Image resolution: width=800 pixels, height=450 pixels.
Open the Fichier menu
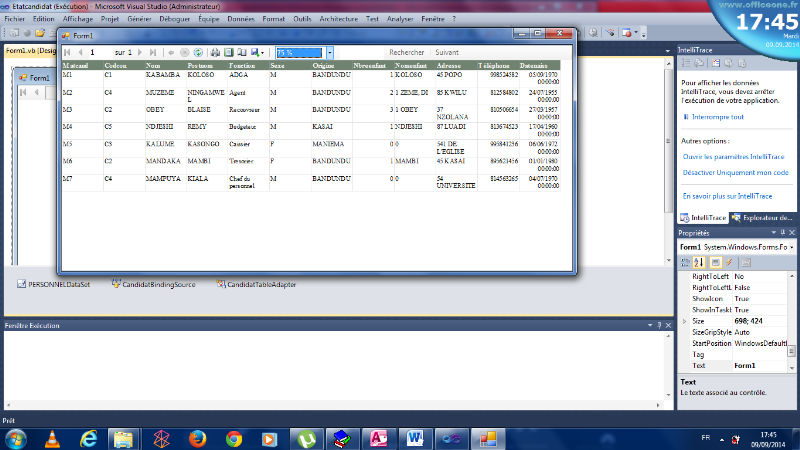click(15, 19)
